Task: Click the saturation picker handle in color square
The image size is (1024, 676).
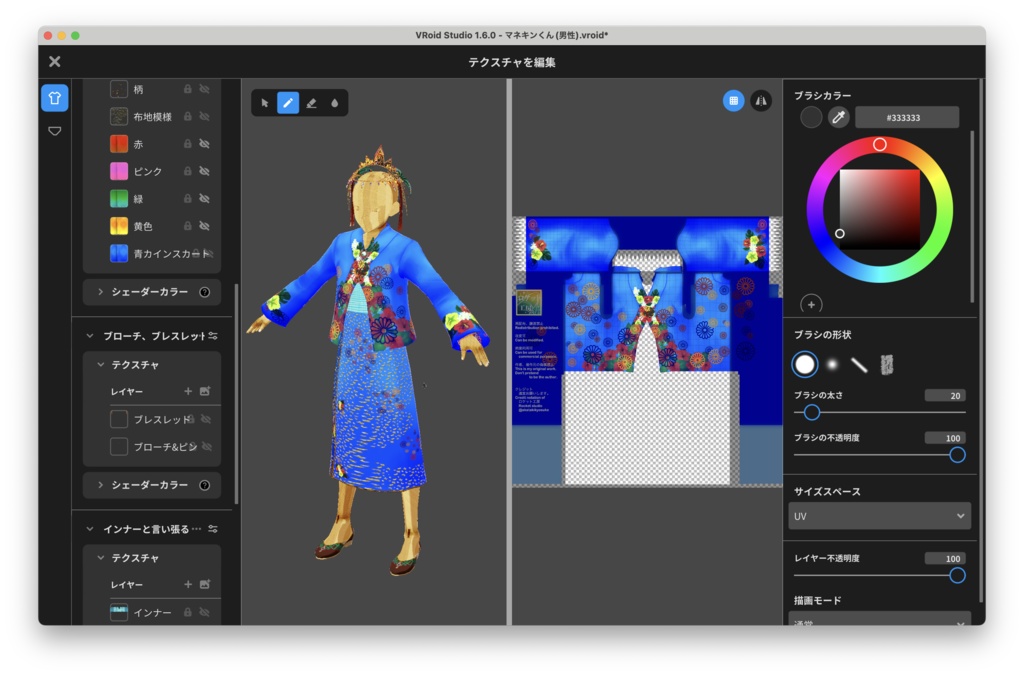Action: [x=840, y=233]
